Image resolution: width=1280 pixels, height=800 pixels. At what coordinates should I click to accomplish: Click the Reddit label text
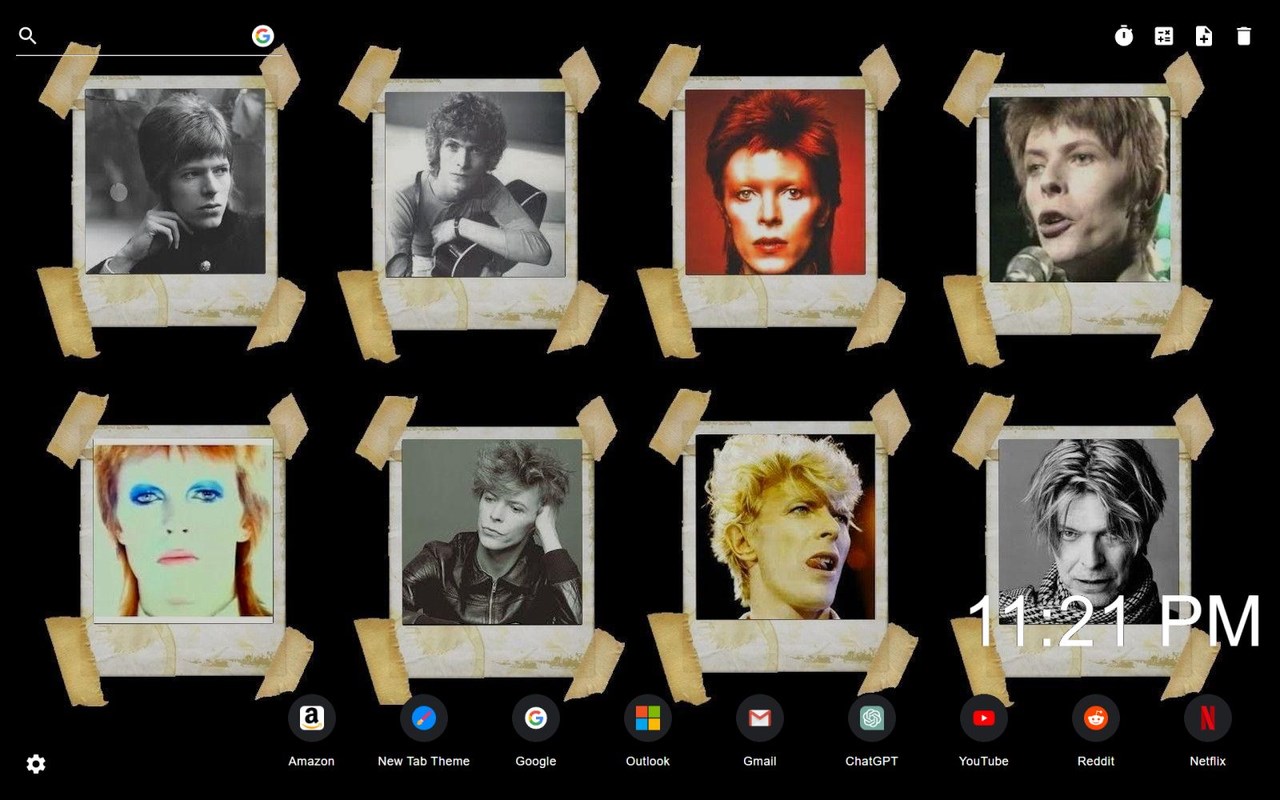coord(1096,761)
